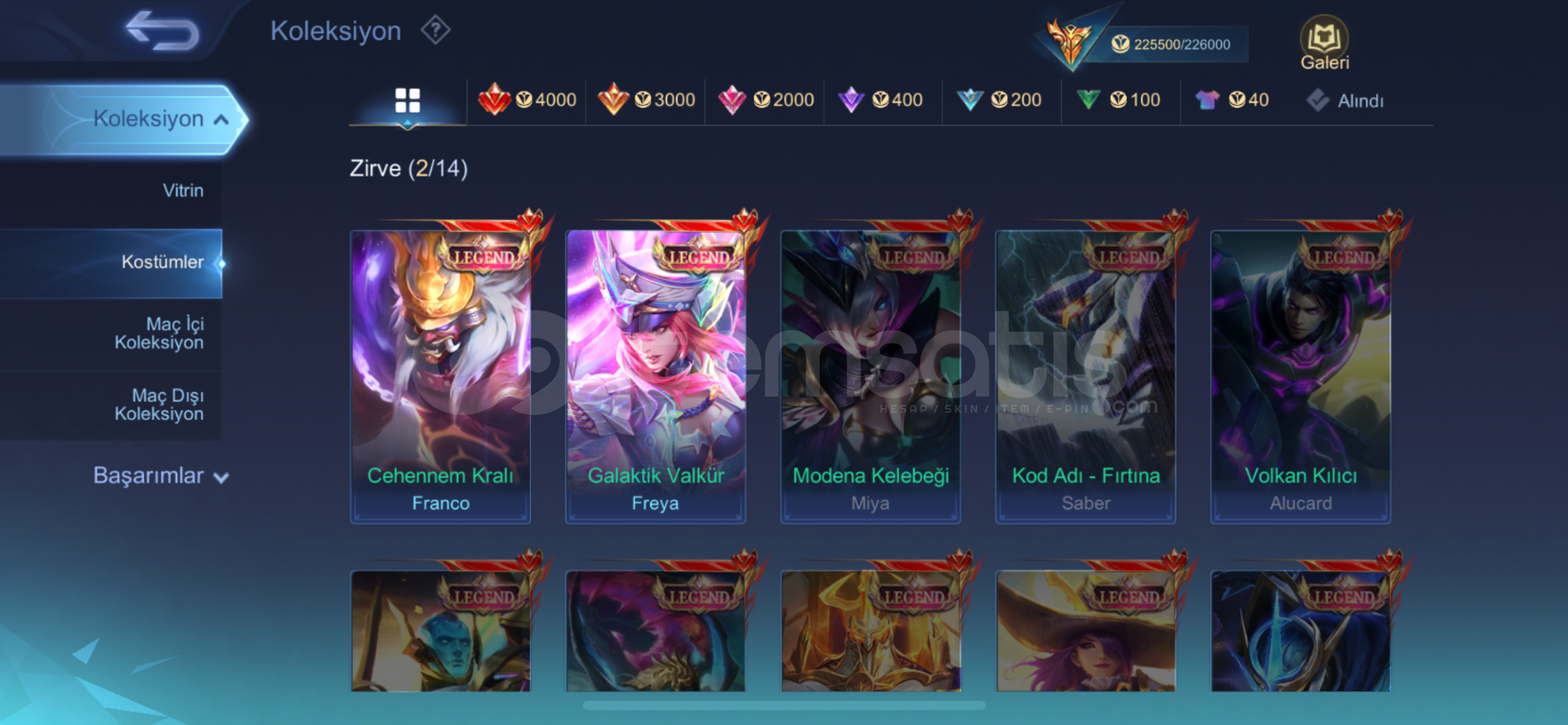This screenshot has height=725, width=1568.
Task: Click the horizontal scrollbar at the bottom
Action: 784,706
